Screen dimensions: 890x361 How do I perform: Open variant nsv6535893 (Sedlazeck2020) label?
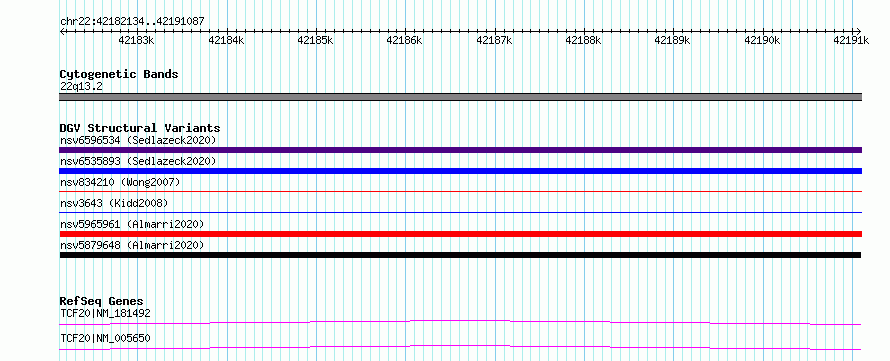138,161
